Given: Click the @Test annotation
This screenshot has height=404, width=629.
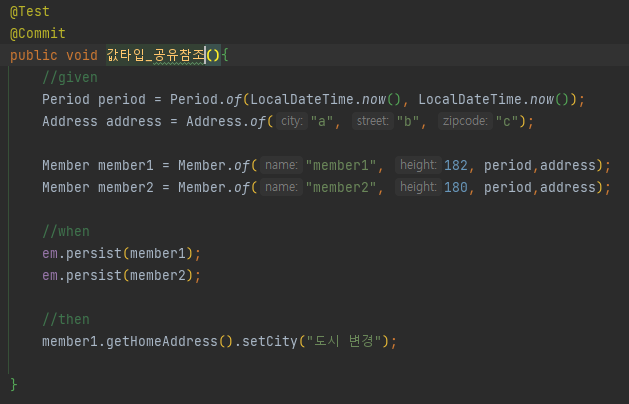Looking at the screenshot, I should click(x=30, y=11).
